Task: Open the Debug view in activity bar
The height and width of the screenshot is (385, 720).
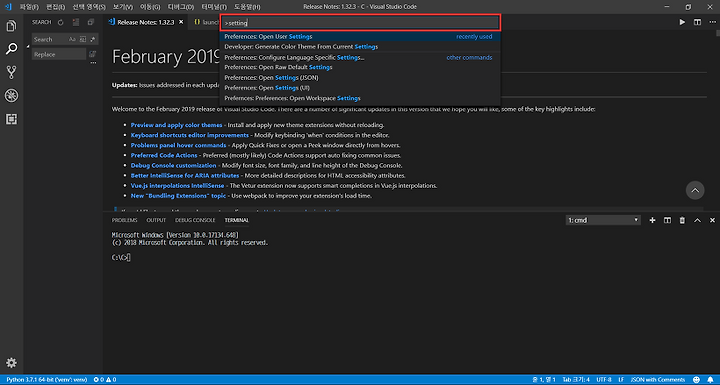Action: tap(11, 96)
